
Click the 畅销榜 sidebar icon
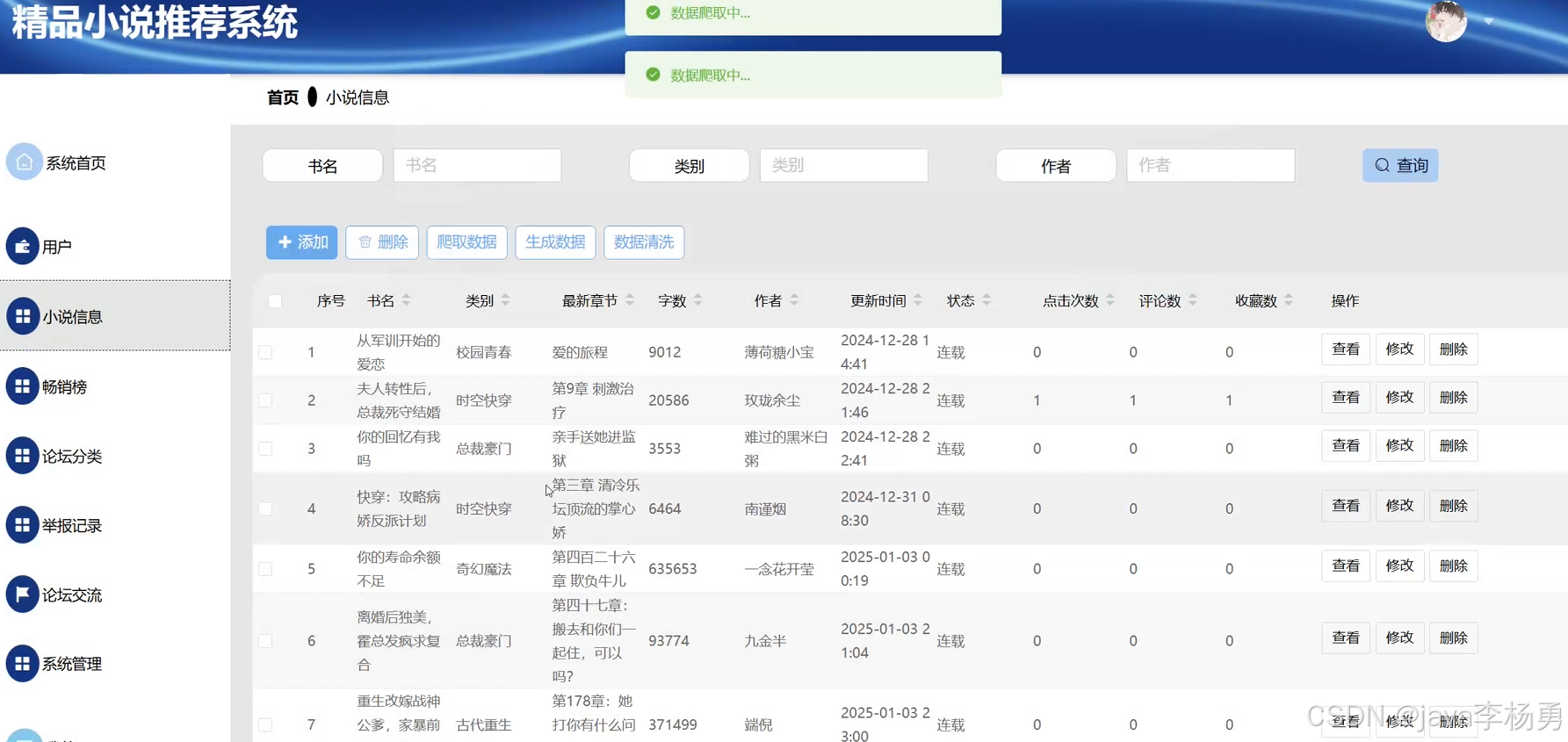(22, 385)
